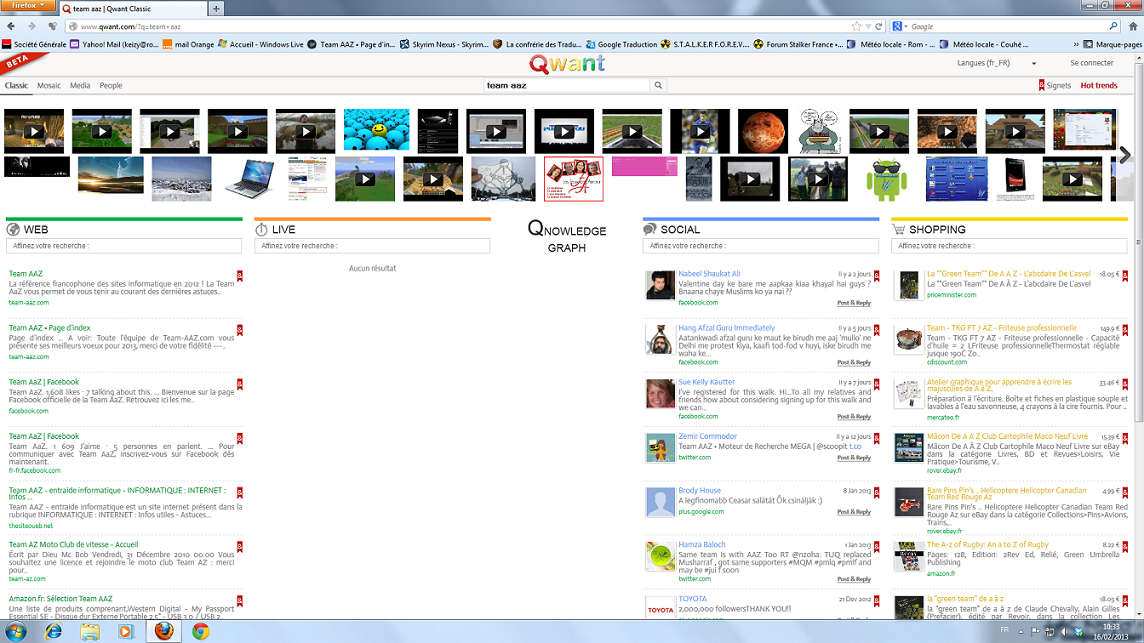This screenshot has height=643, width=1144.
Task: Click the red bookmark icon beside the first Team AAZ result
Action: (x=240, y=275)
